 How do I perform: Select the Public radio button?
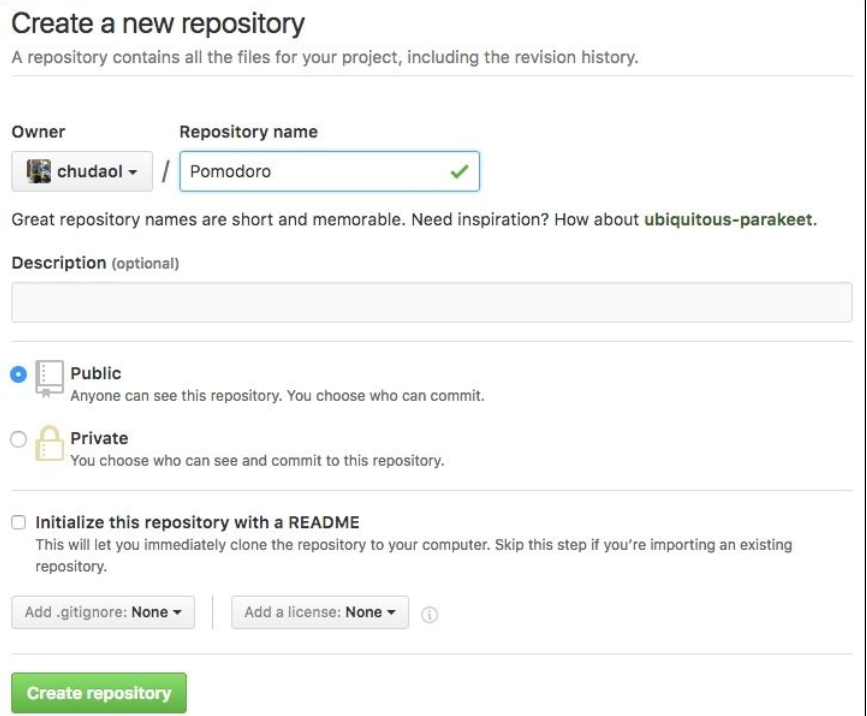pyautogui.click(x=17, y=374)
